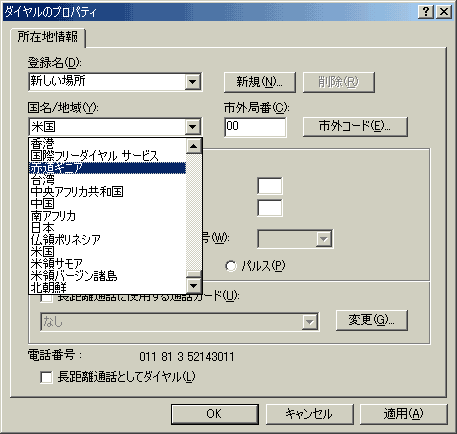Click the 変更(G)... button
The height and width of the screenshot is (434, 457).
pyautogui.click(x=371, y=320)
